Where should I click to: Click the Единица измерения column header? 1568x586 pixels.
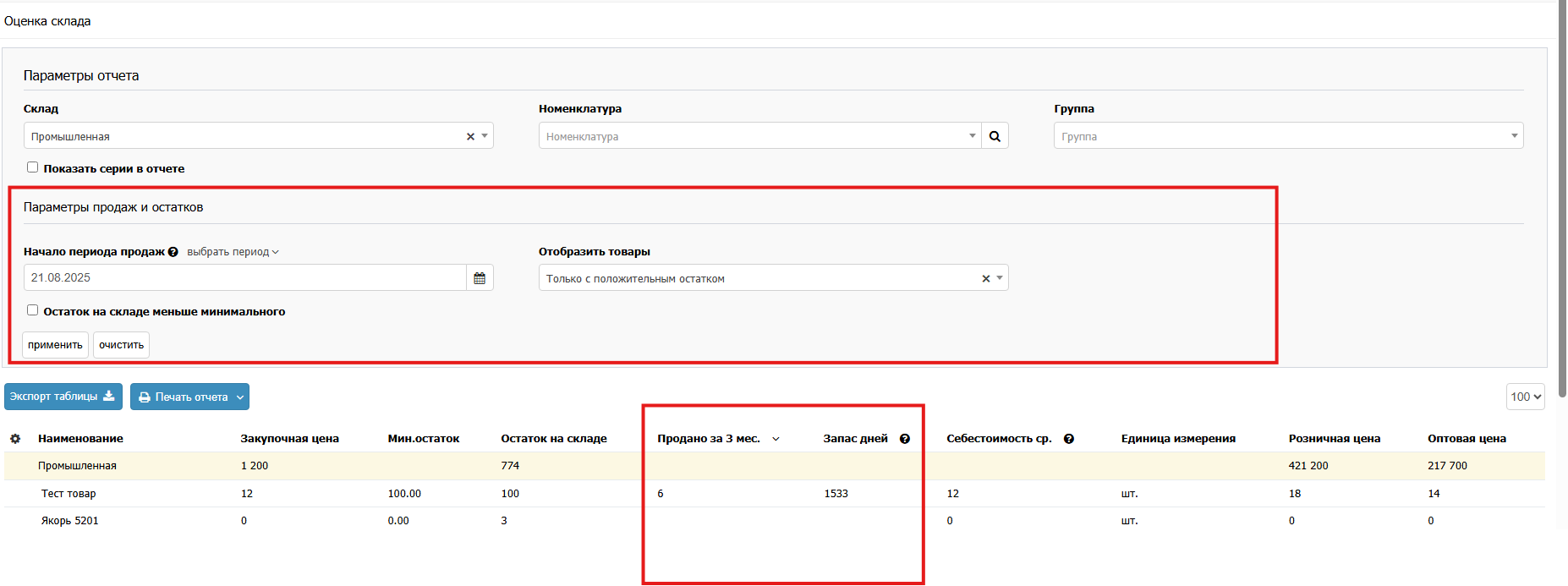coord(1178,439)
